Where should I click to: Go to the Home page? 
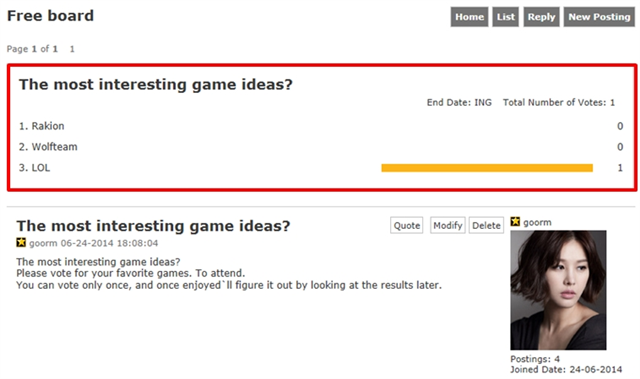469,17
